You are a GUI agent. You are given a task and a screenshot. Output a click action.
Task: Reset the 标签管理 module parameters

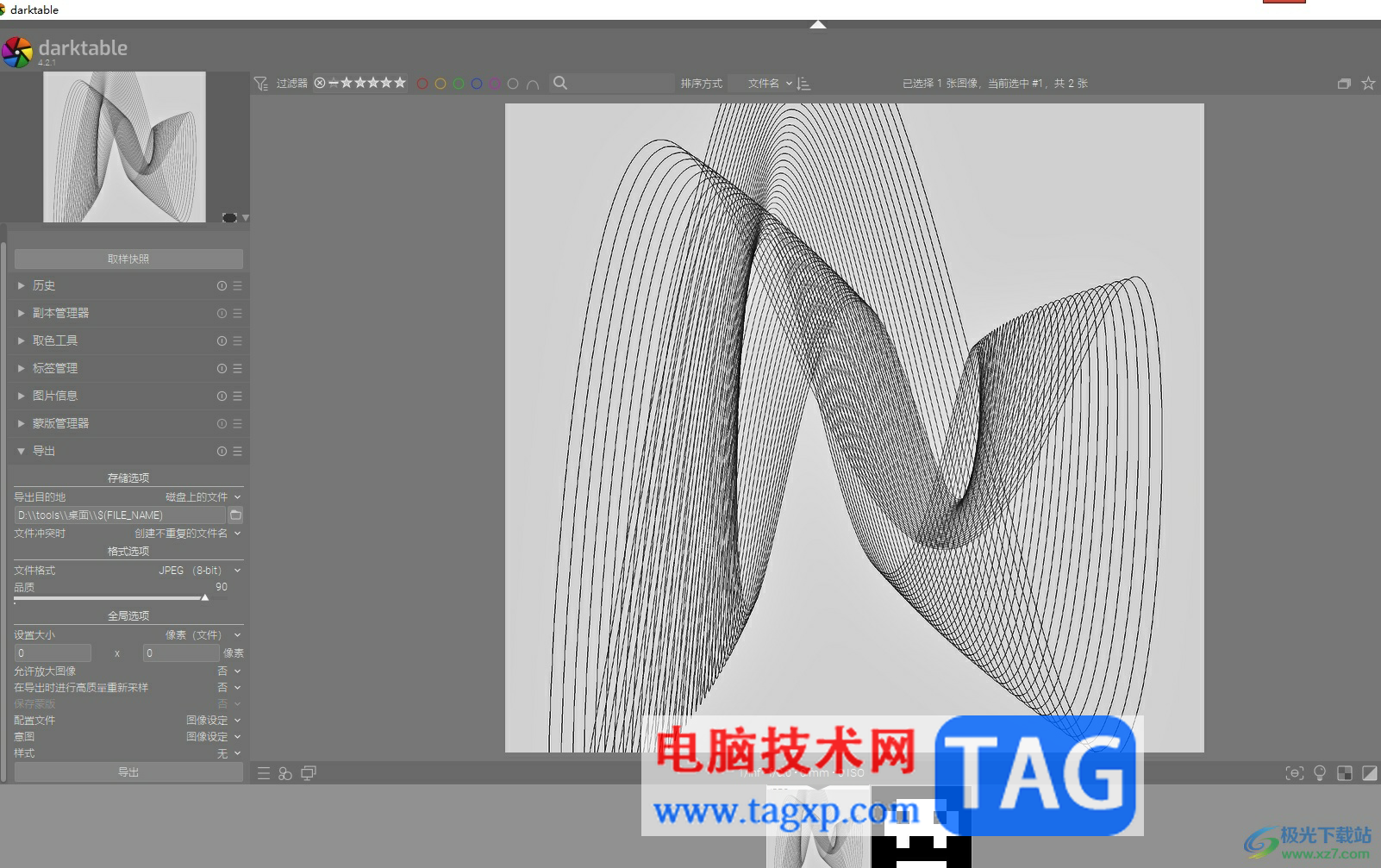(222, 368)
